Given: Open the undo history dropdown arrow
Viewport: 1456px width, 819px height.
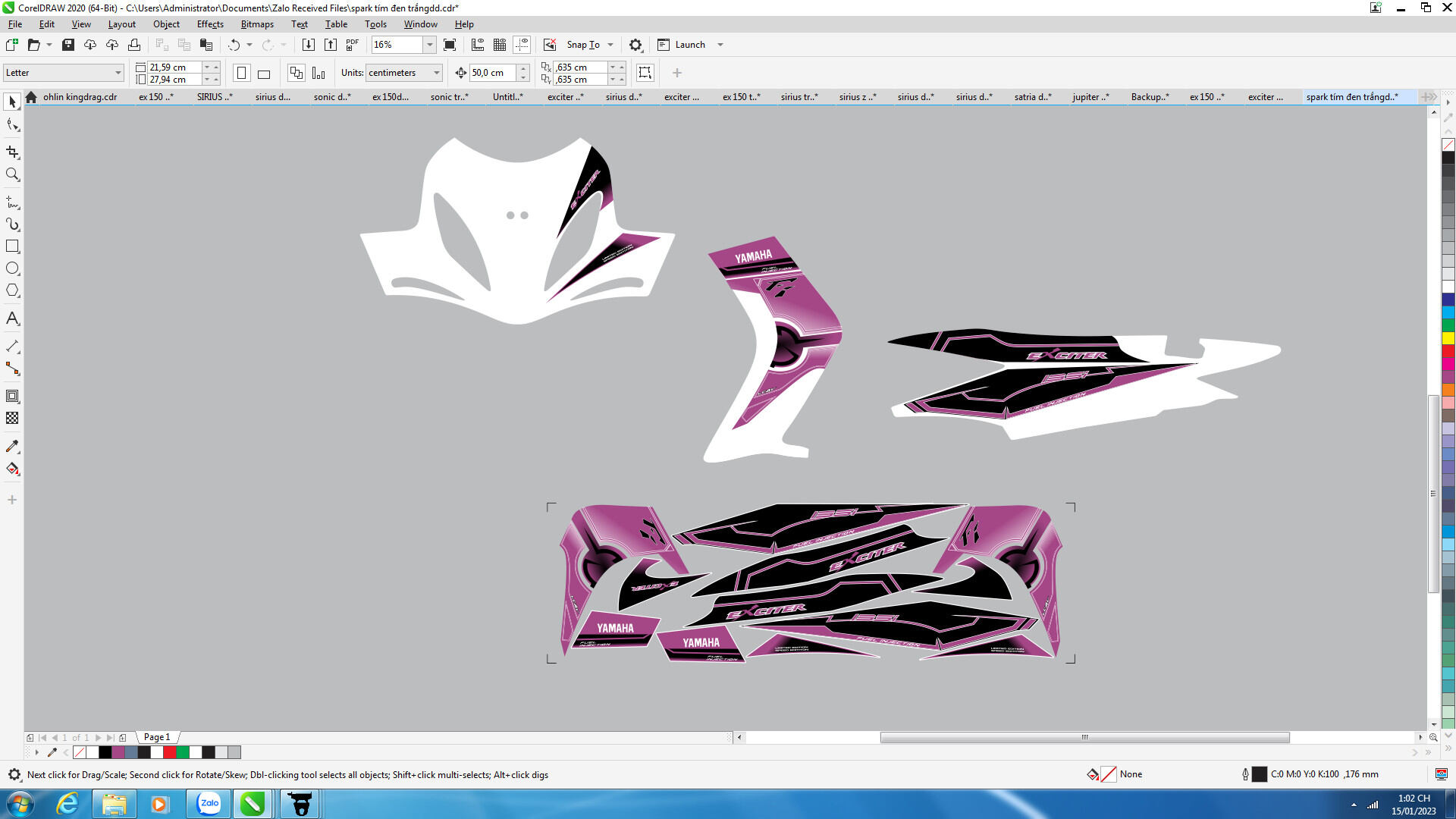Looking at the screenshot, I should coord(249,45).
